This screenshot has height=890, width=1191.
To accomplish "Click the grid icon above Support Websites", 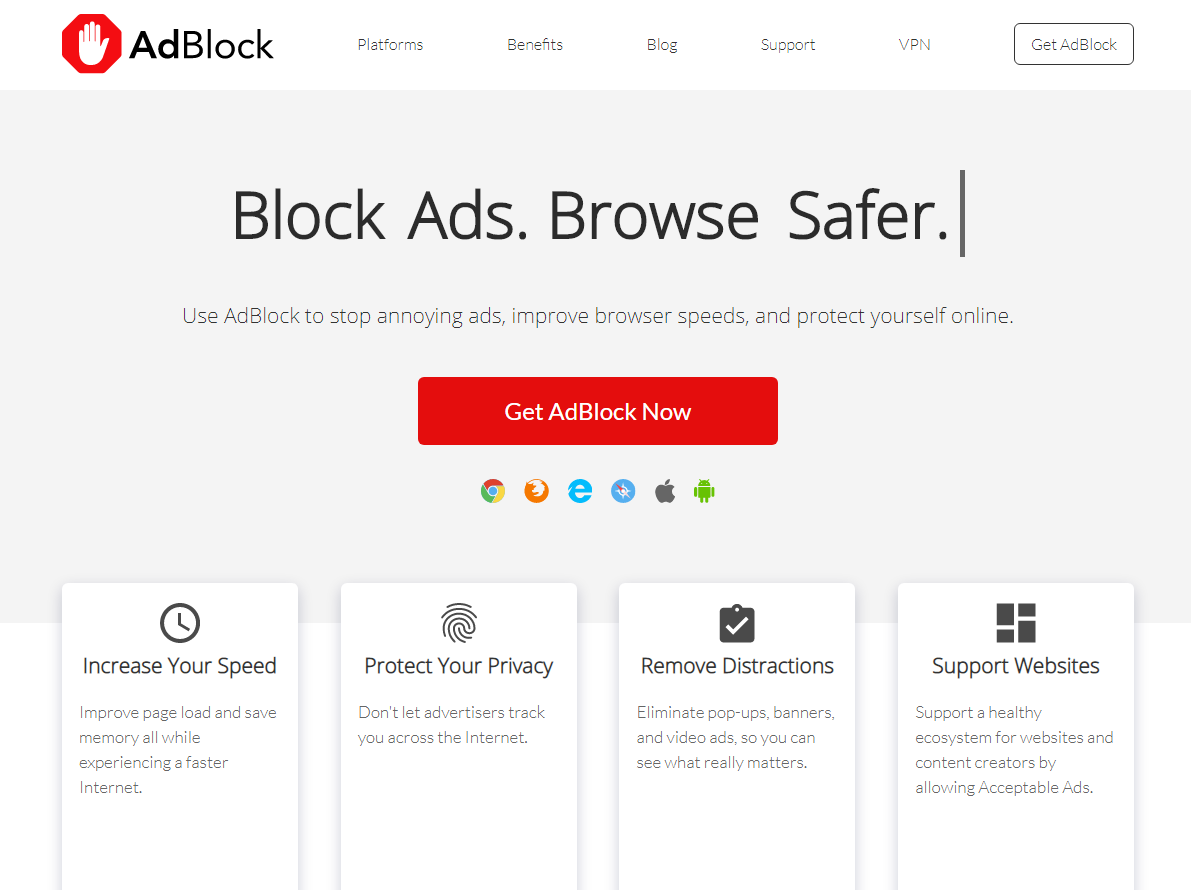I will point(1015,623).
